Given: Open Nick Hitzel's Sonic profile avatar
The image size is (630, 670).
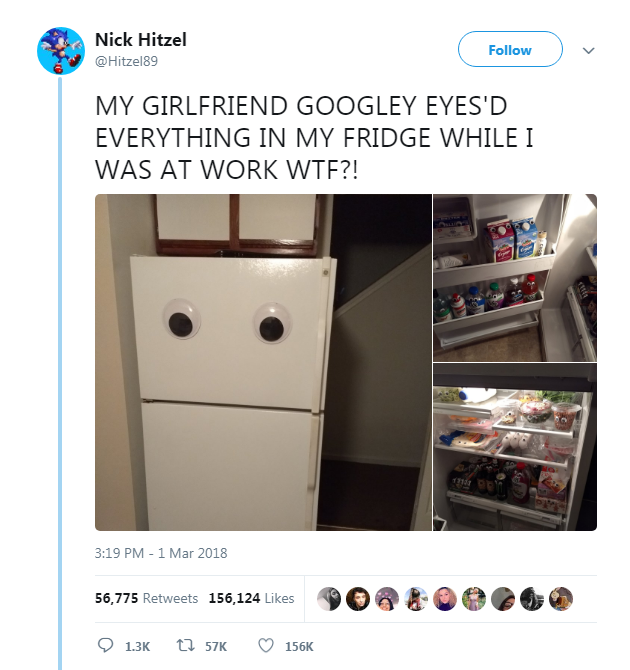Looking at the screenshot, I should tap(61, 51).
